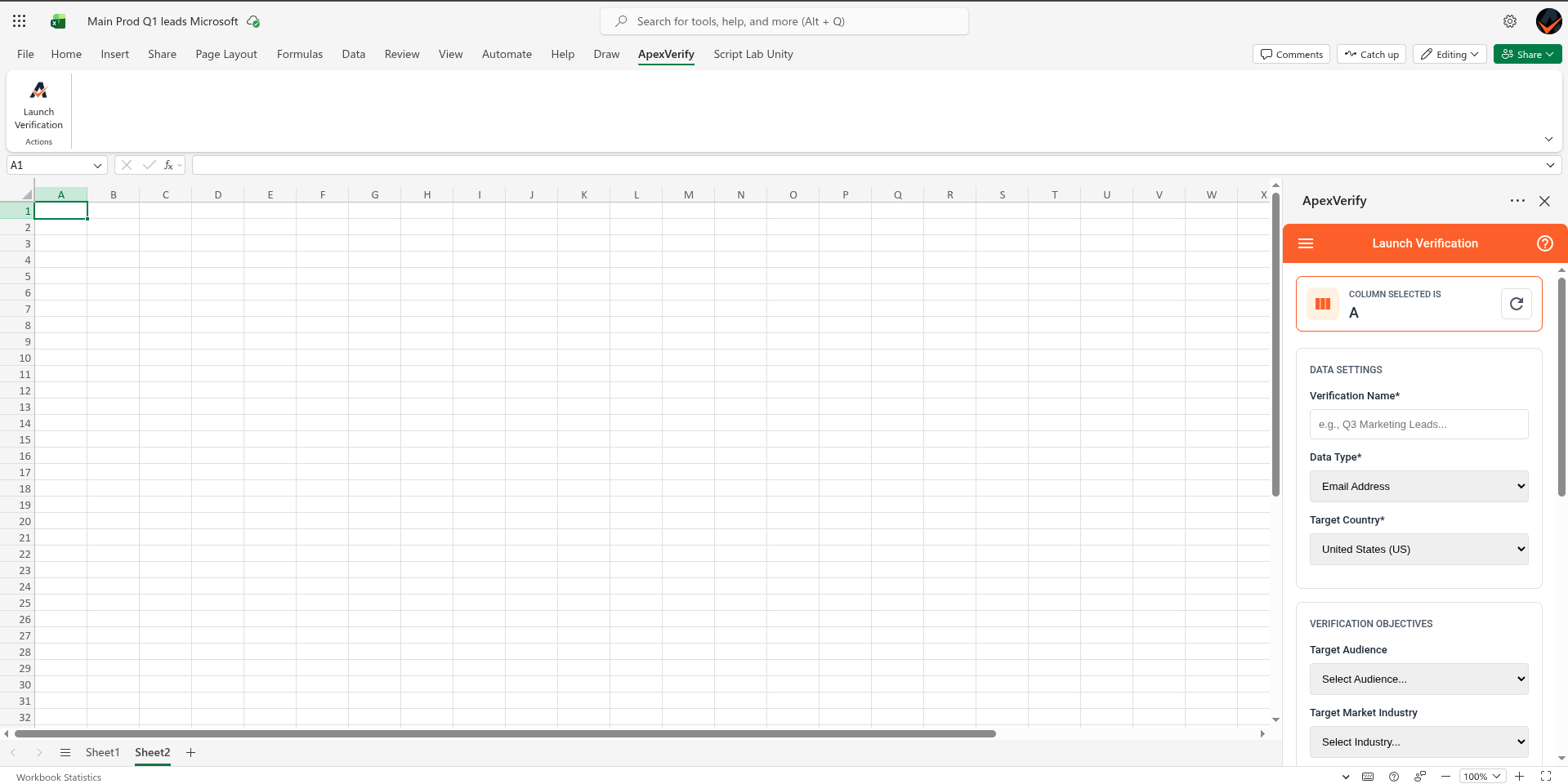Open the Data Type dropdown
This screenshot has height=784, width=1568.
(1418, 487)
